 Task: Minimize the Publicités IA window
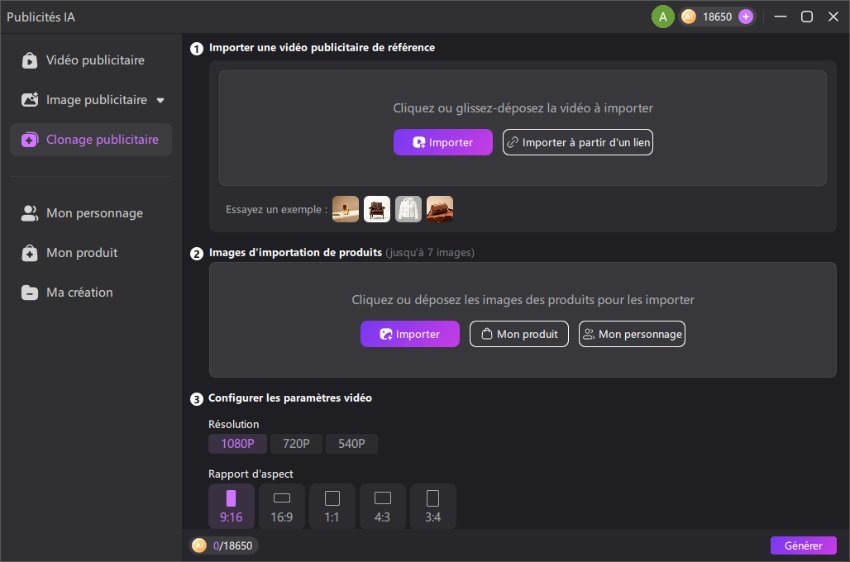(x=780, y=17)
